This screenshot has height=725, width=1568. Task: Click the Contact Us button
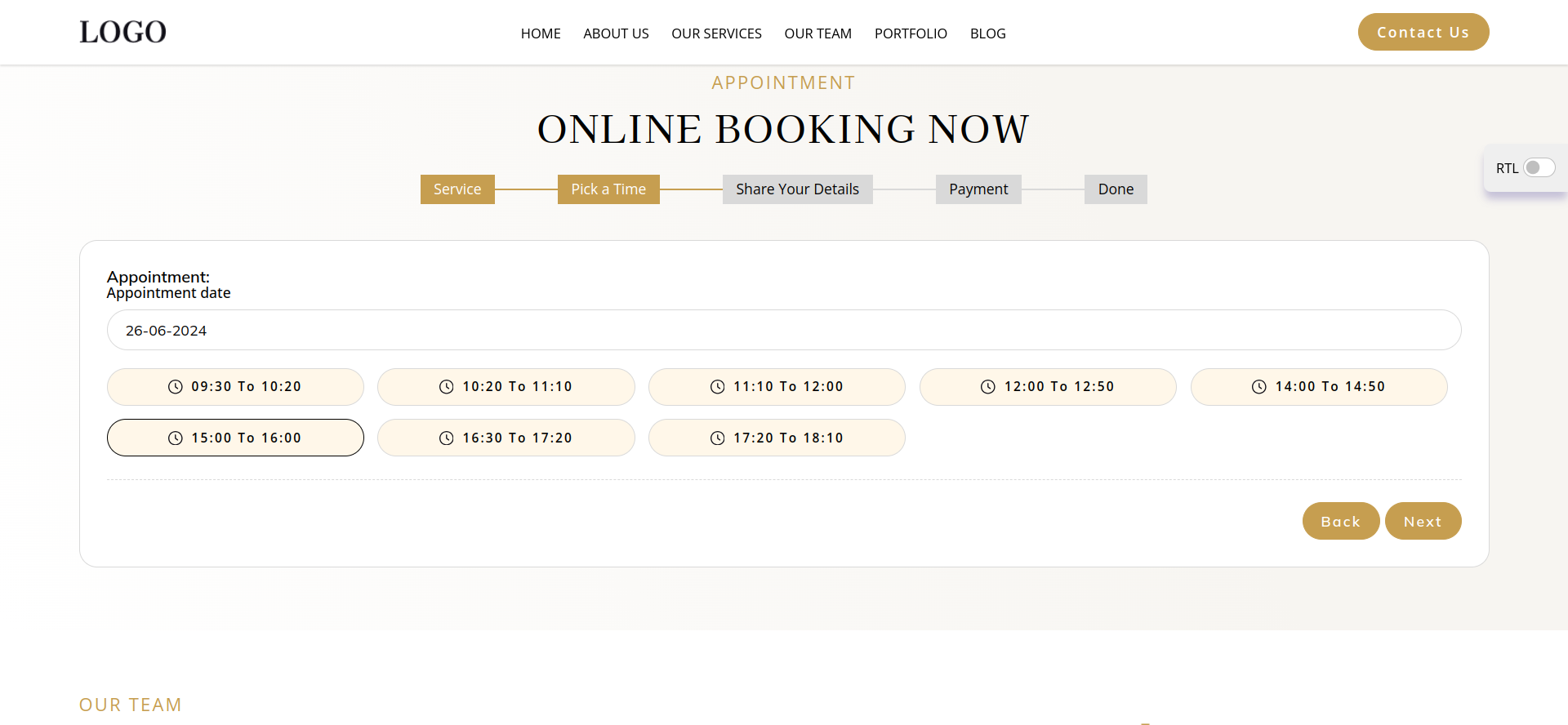[x=1423, y=33]
